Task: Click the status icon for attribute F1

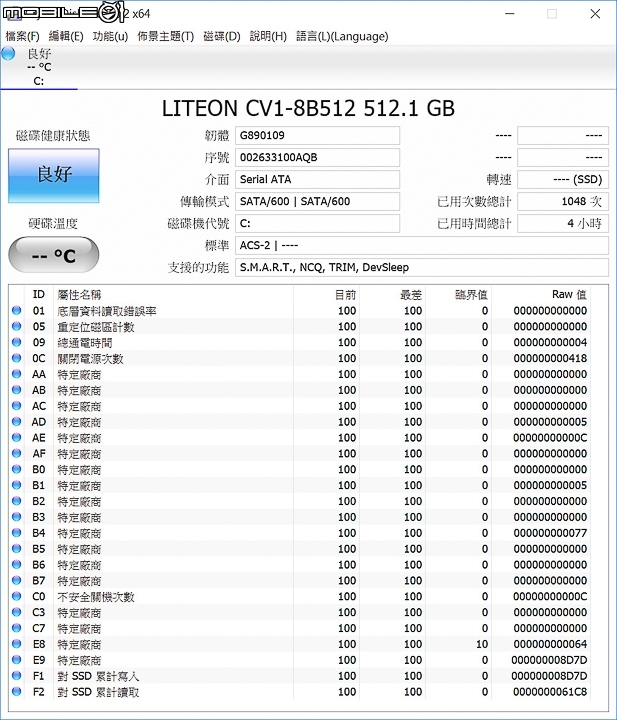Action: point(17,675)
